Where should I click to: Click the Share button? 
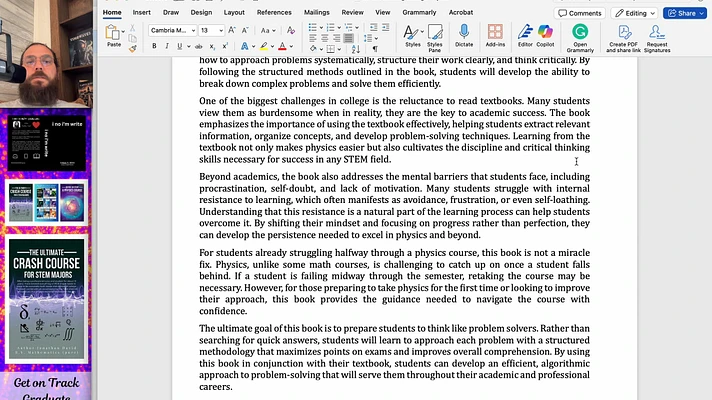685,13
